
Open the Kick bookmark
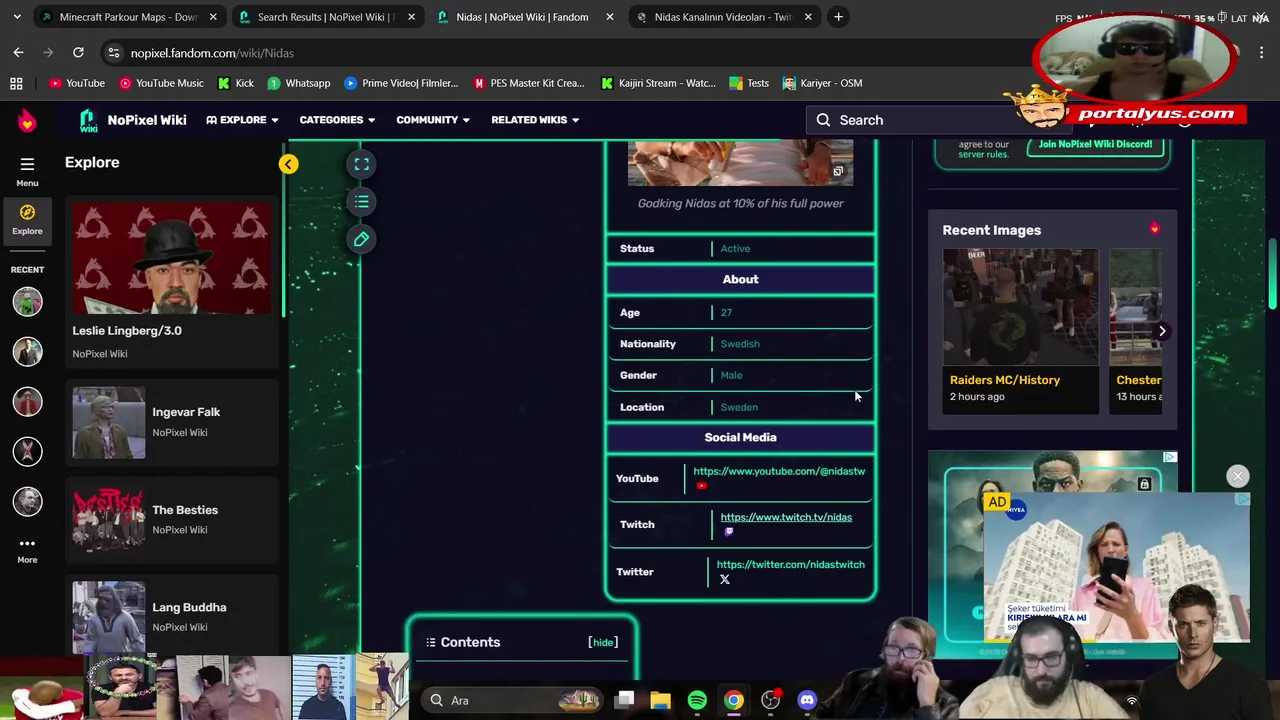click(236, 83)
